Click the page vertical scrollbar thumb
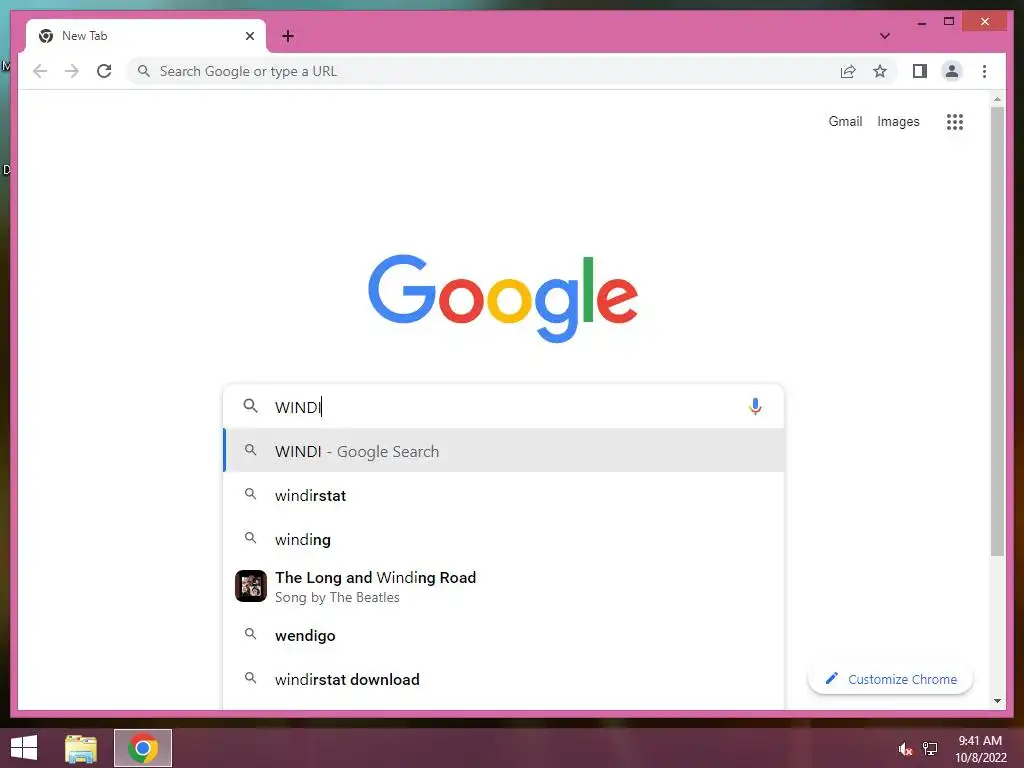Image resolution: width=1024 pixels, height=768 pixels. point(997,331)
